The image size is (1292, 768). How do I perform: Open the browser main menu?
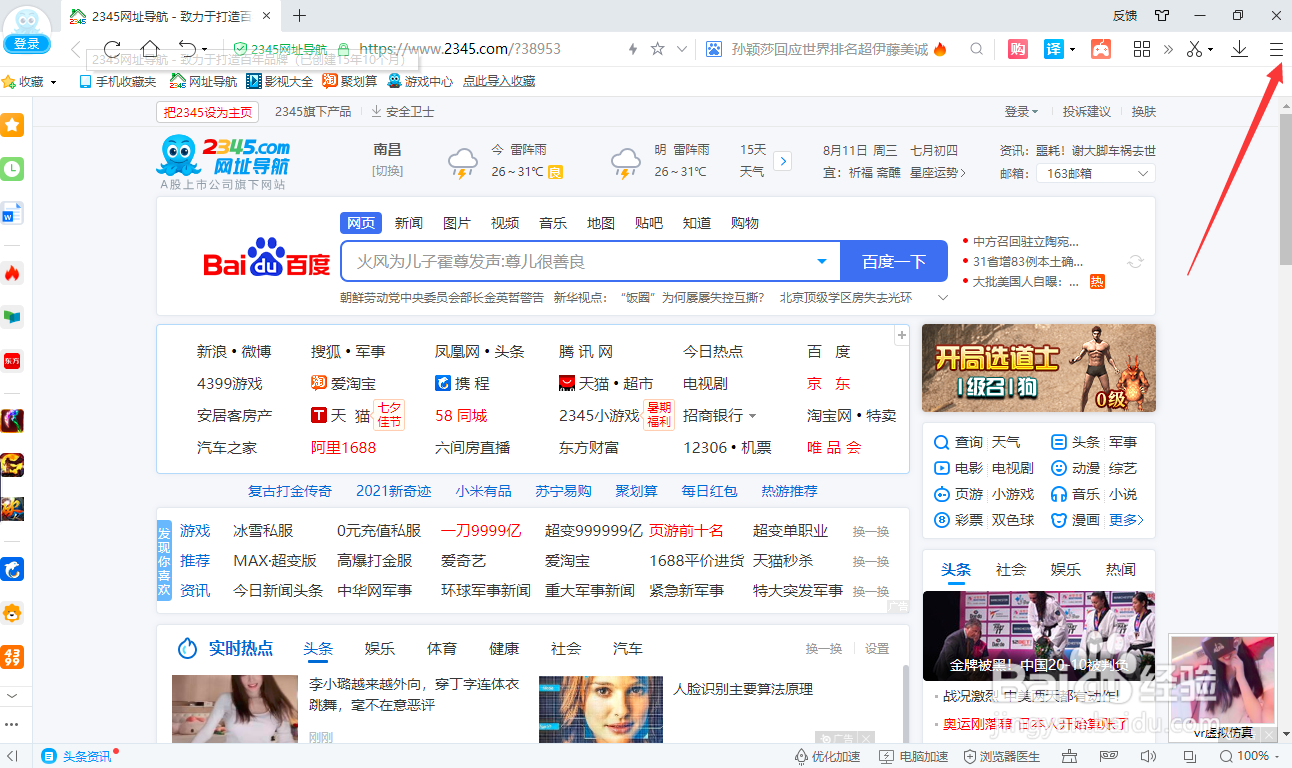pos(1277,48)
